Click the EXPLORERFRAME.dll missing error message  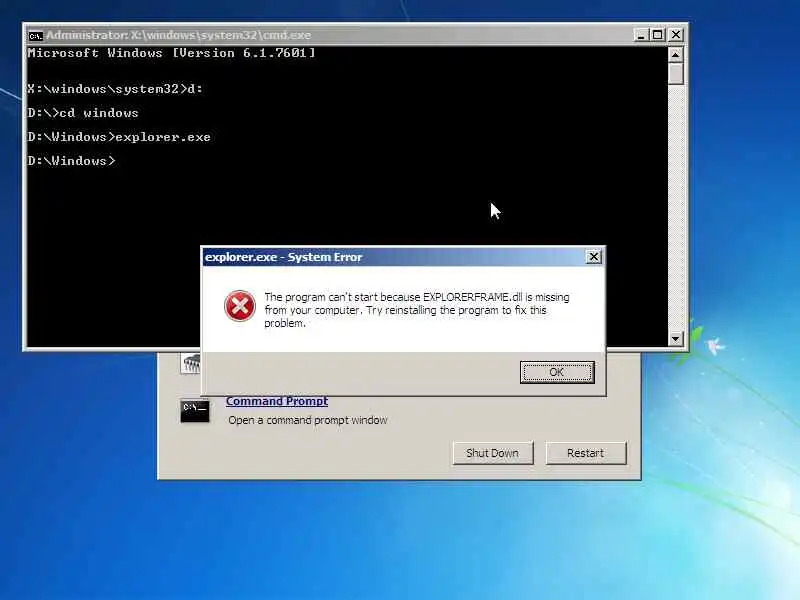417,310
